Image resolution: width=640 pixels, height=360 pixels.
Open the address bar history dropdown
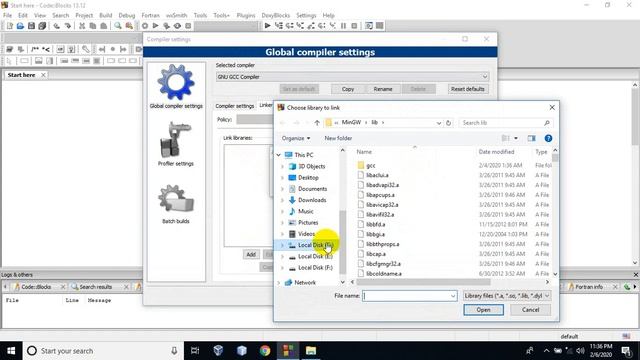point(439,122)
